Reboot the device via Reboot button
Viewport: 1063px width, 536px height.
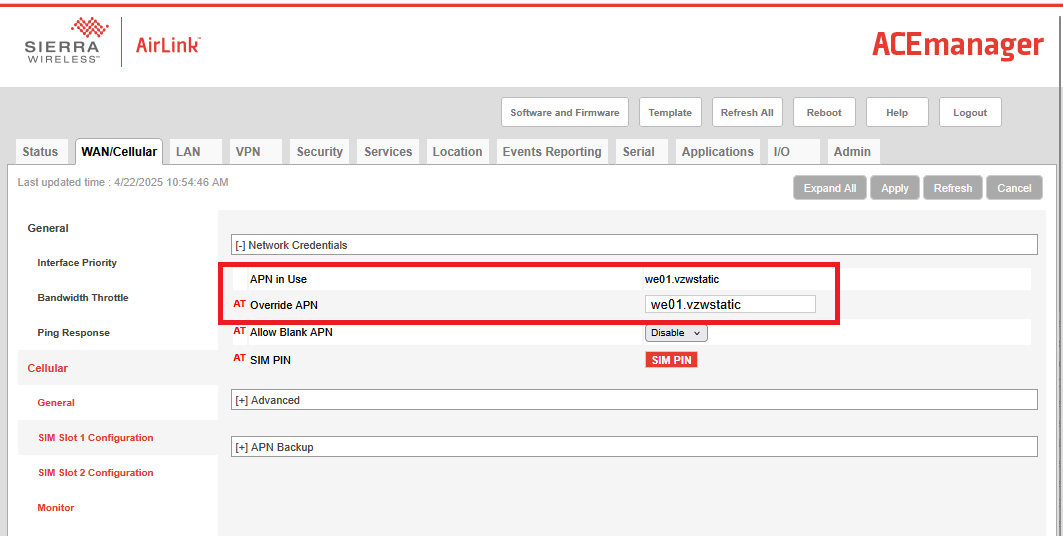click(824, 112)
